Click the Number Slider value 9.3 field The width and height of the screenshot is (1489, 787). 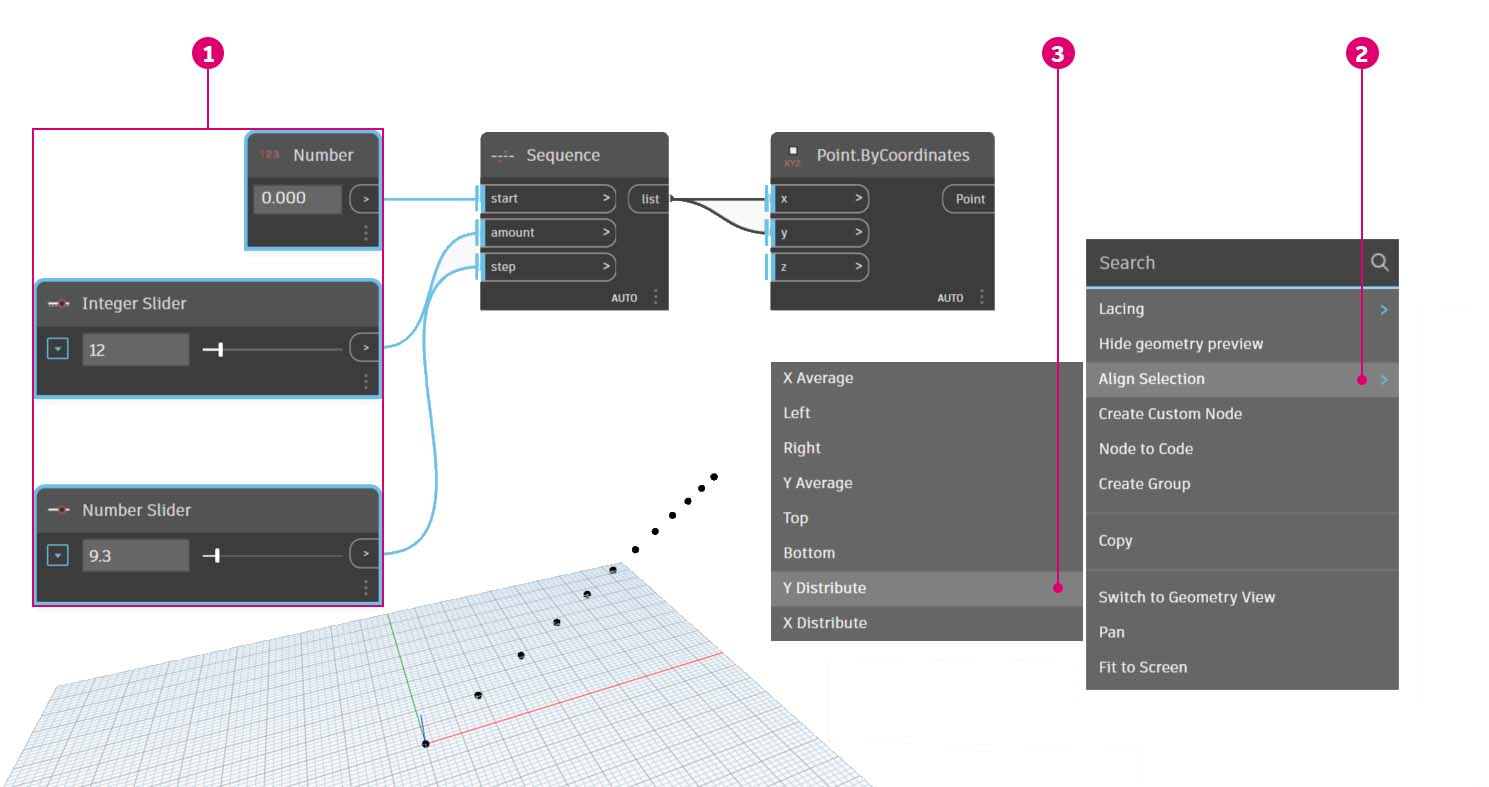(135, 556)
